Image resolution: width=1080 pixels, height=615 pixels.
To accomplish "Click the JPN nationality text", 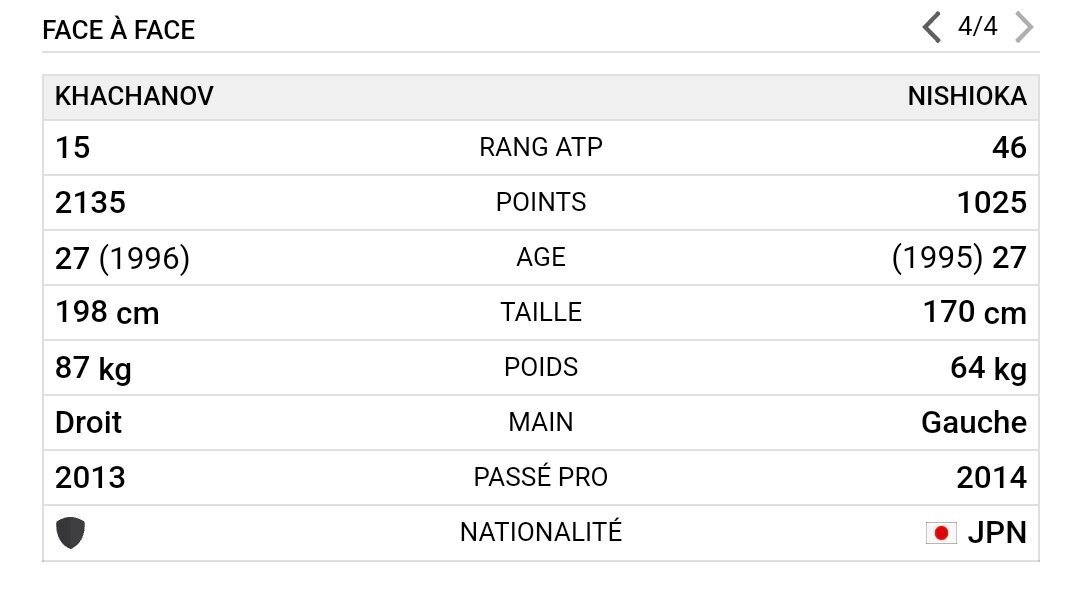I will coord(996,533).
